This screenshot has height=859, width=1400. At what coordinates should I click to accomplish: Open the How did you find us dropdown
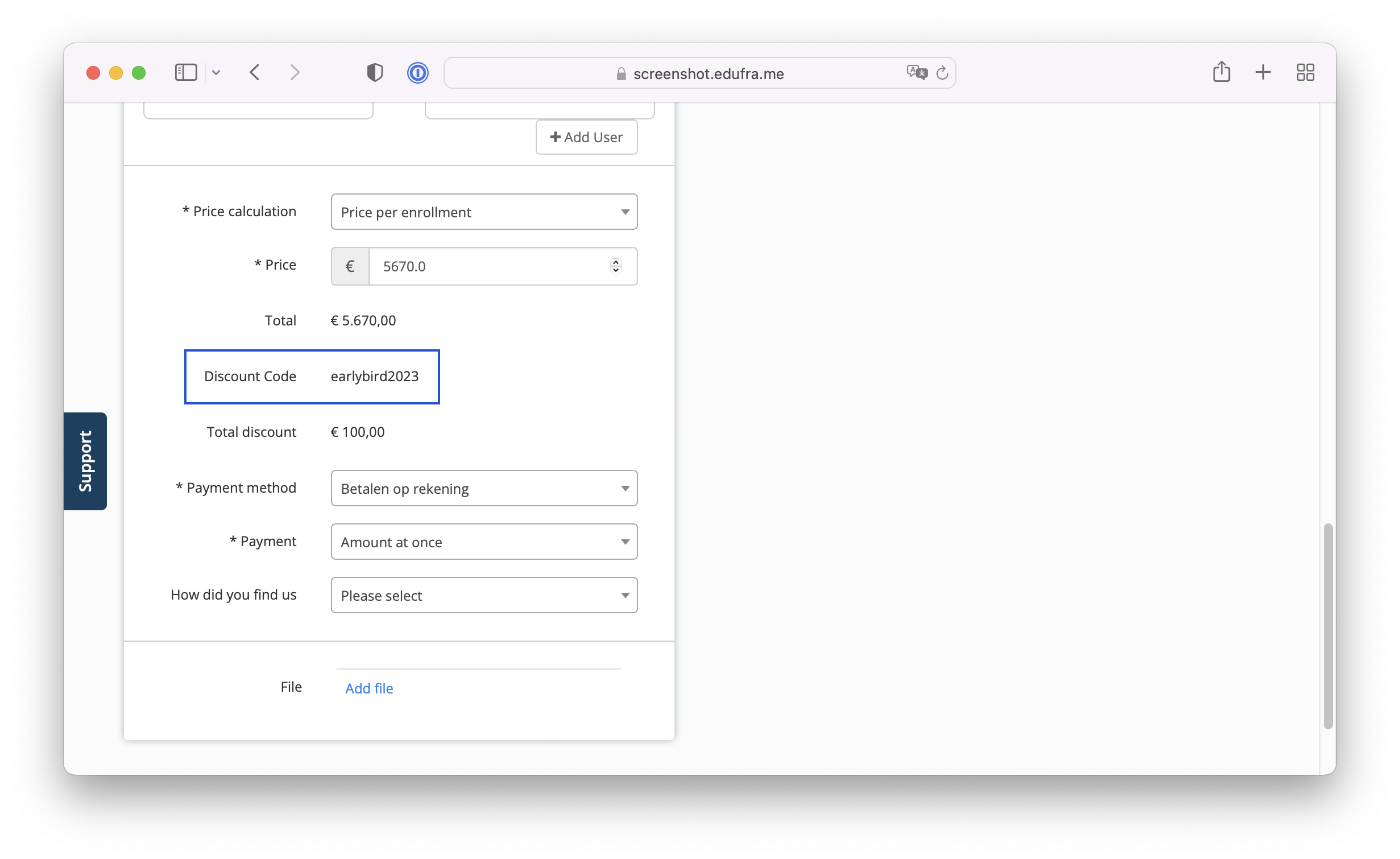(484, 595)
